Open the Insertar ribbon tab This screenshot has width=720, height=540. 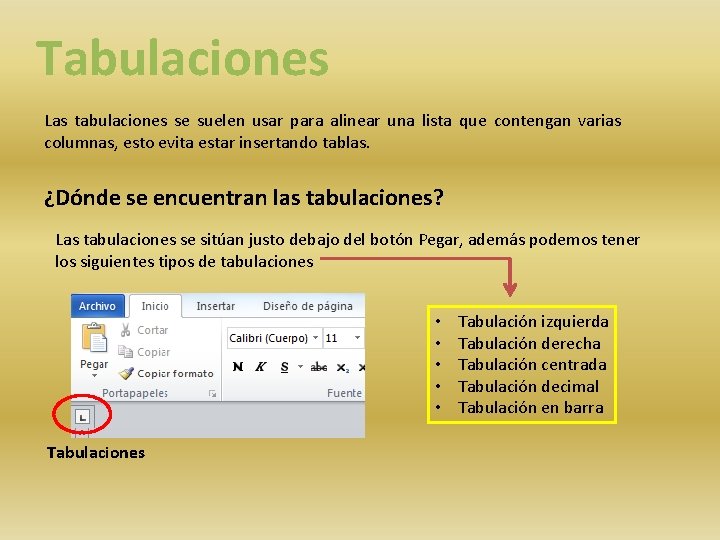tap(215, 306)
